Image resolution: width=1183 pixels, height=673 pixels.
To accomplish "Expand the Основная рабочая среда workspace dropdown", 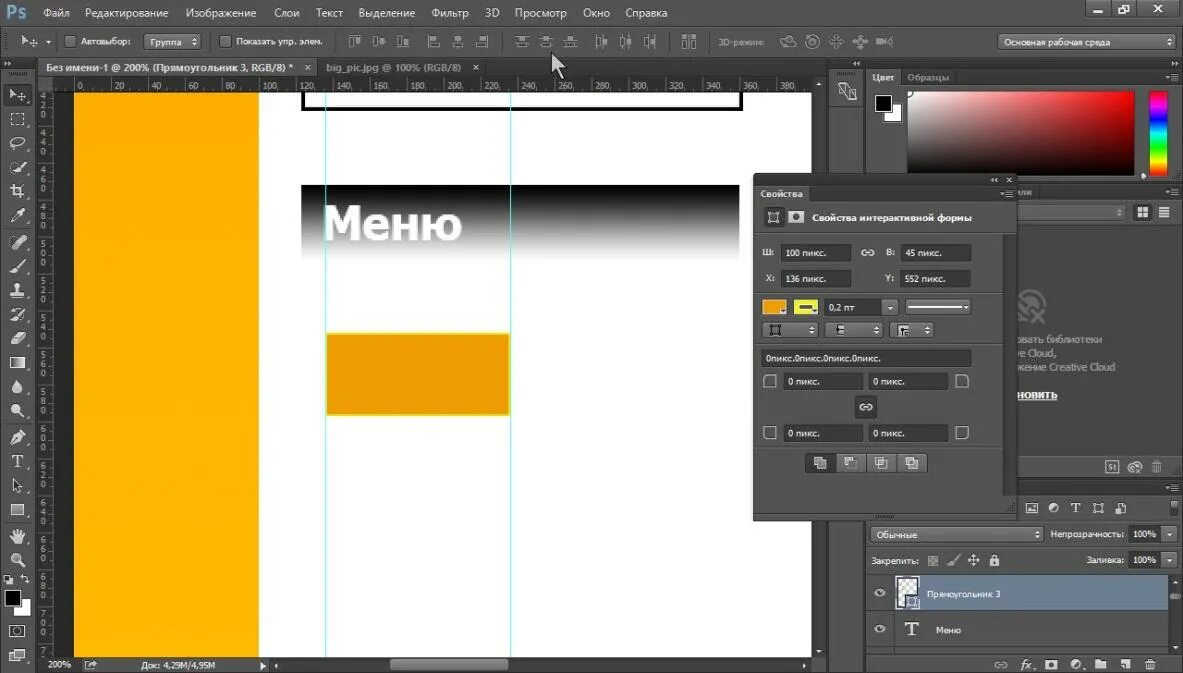I will [x=1086, y=42].
